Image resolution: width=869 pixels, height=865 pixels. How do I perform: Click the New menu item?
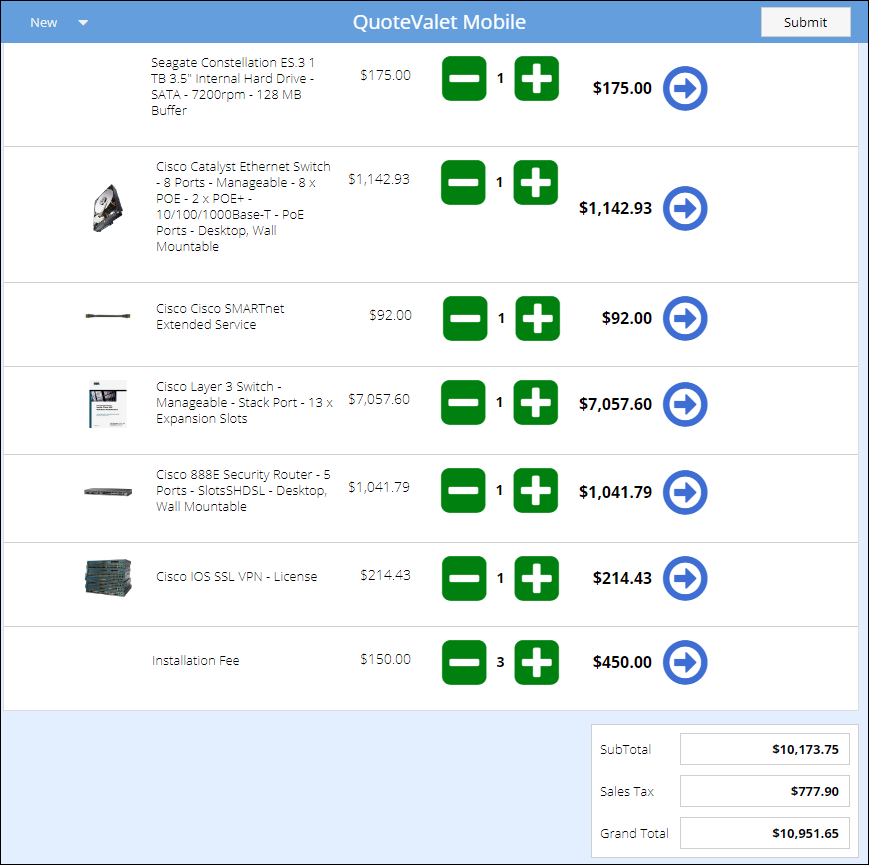[44, 23]
